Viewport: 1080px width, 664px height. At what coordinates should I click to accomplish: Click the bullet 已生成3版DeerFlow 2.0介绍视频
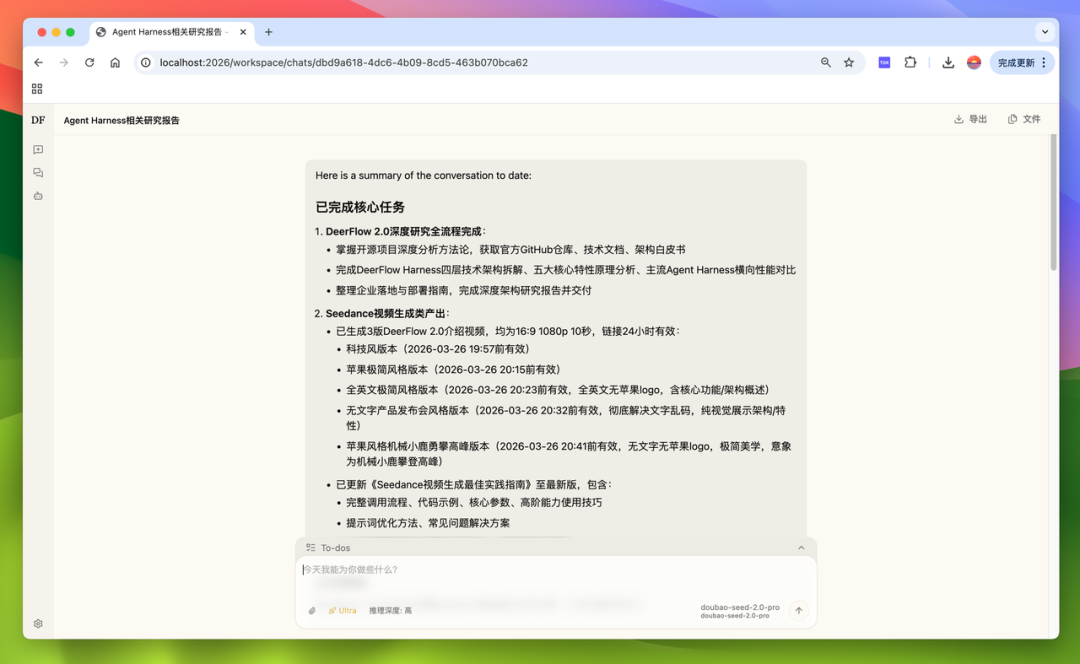pyautogui.click(x=508, y=331)
